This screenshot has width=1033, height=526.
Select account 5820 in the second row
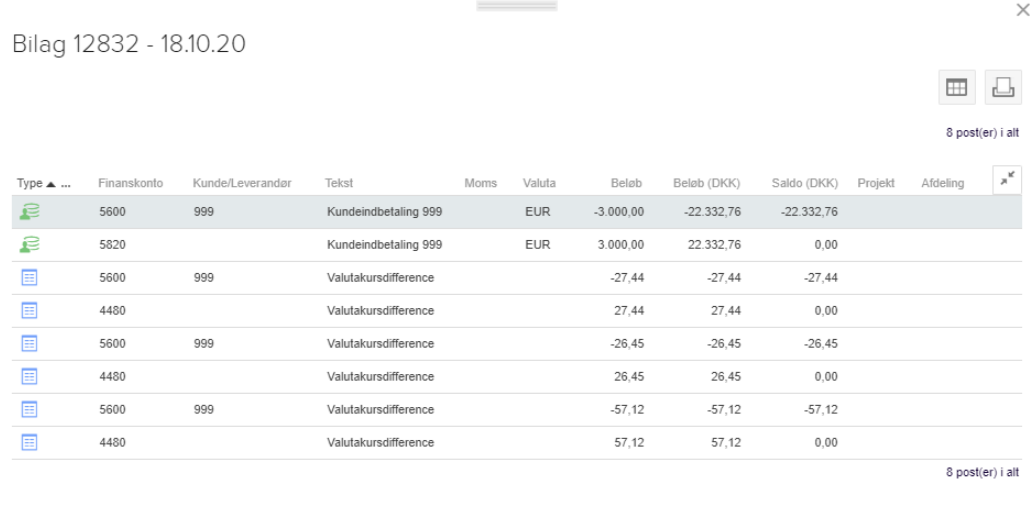[x=112, y=245]
